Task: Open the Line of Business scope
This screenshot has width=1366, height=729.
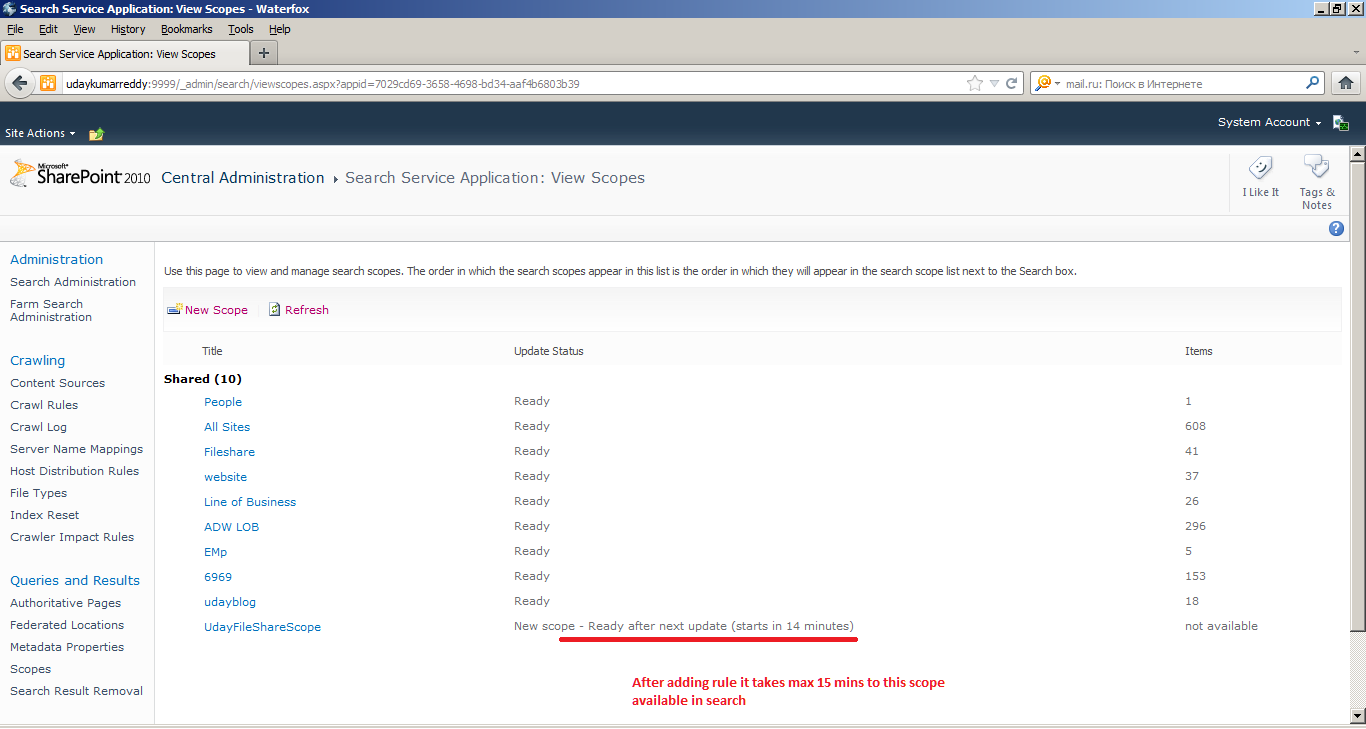Action: click(250, 502)
